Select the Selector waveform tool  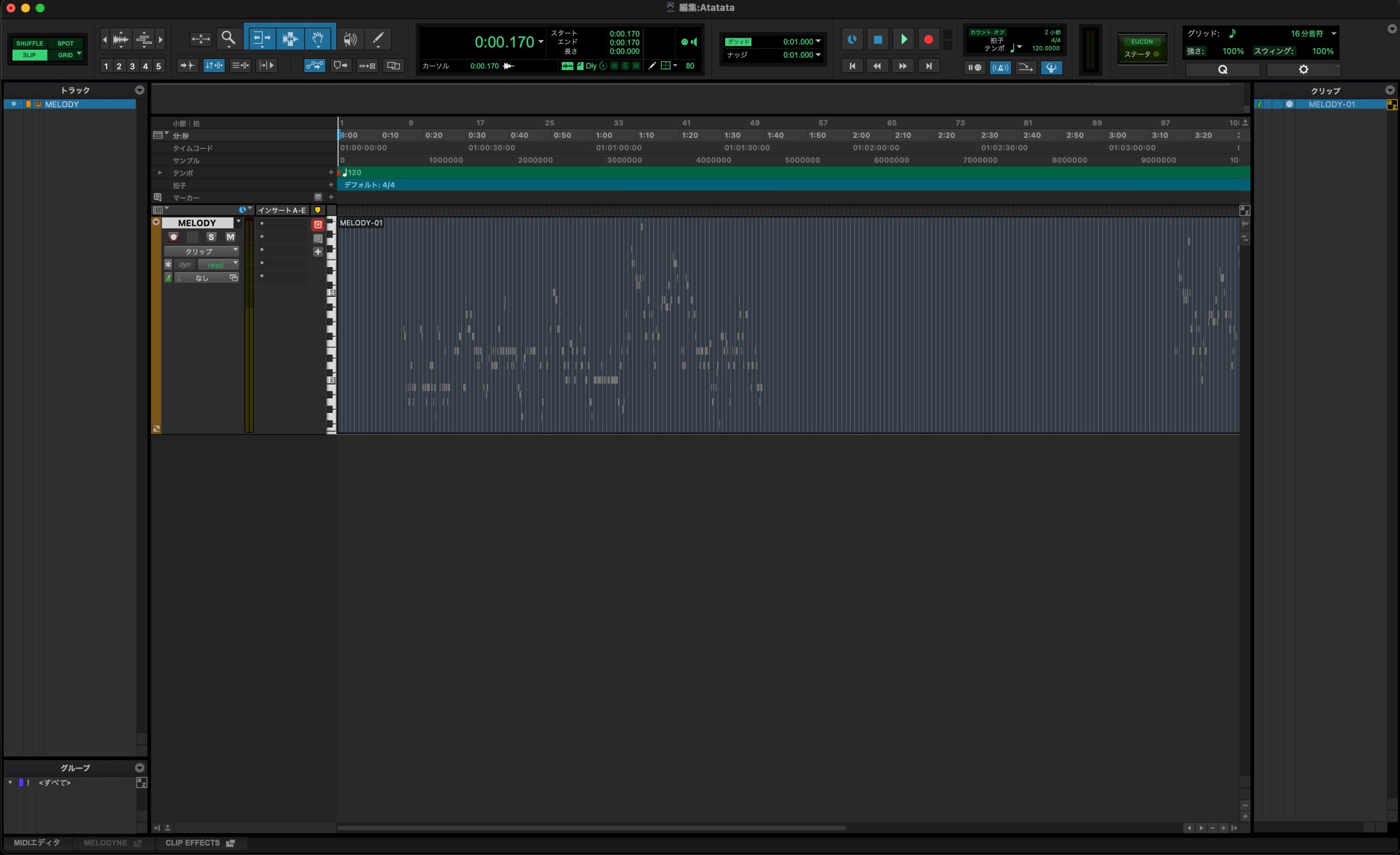pos(290,39)
